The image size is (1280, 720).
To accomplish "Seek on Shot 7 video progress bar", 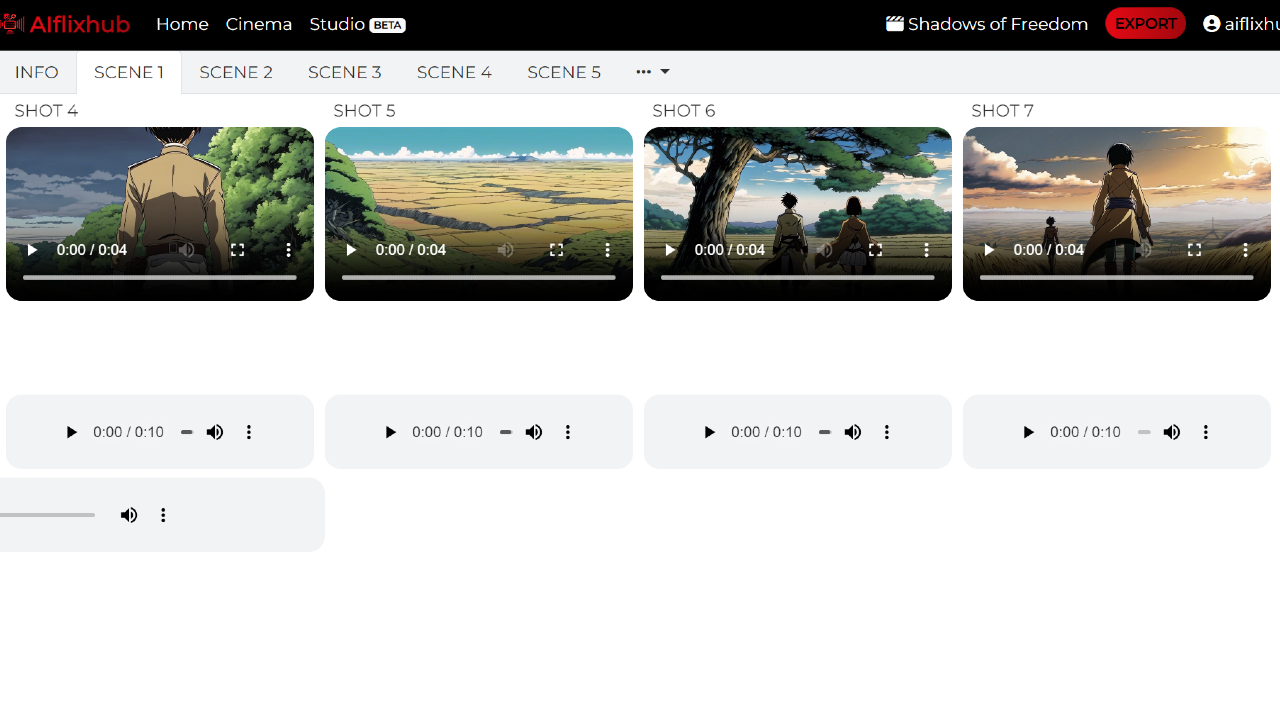I will 1117,278.
